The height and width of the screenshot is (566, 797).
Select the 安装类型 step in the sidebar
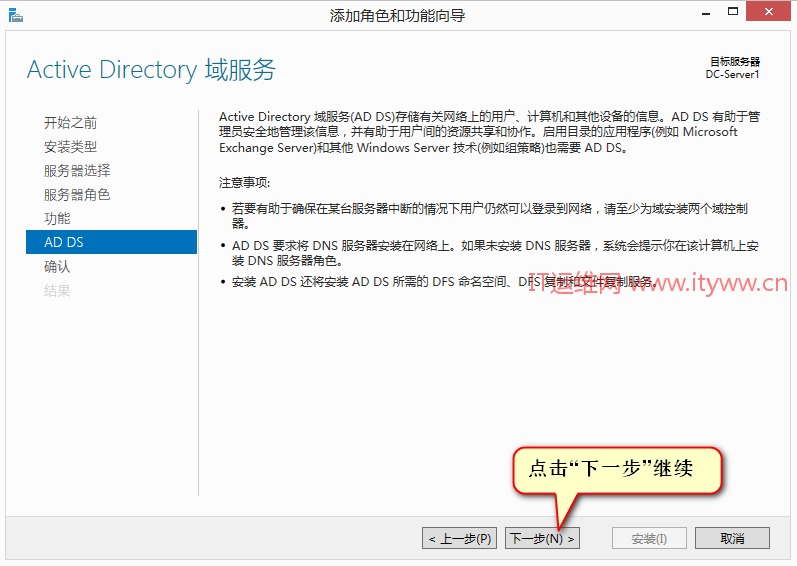pyautogui.click(x=70, y=147)
